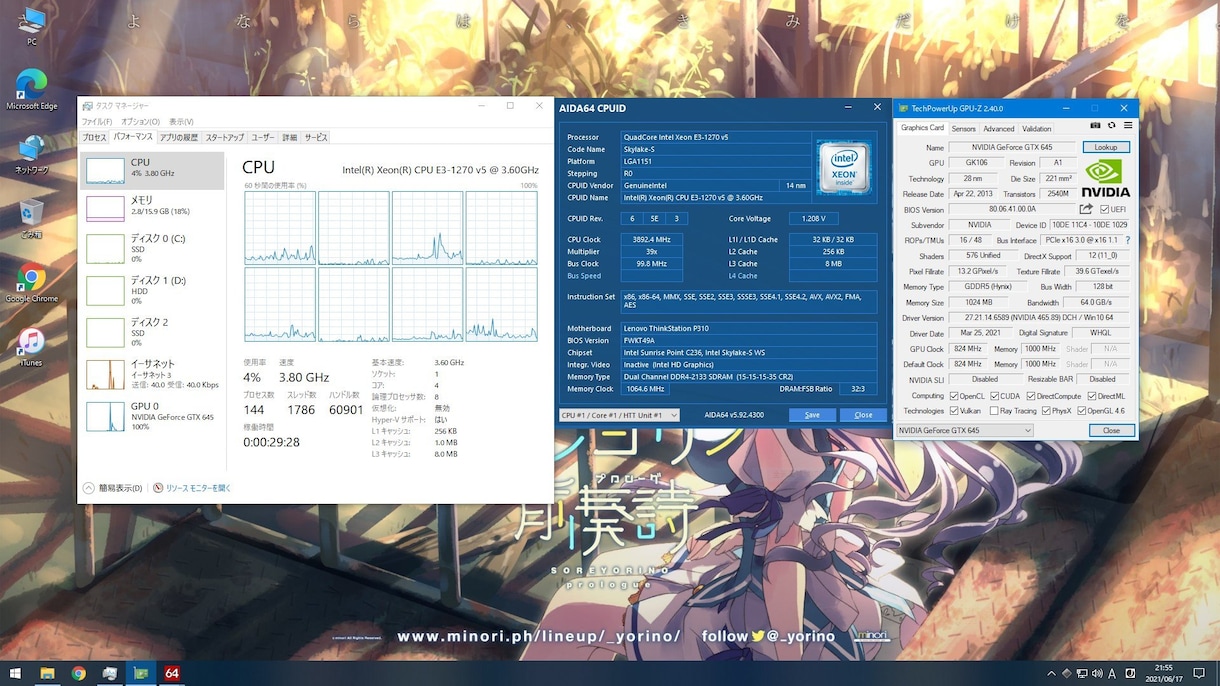Viewport: 1220px width, 686px height.
Task: Click the BIOS export share icon in GPU-Z
Action: point(1086,209)
